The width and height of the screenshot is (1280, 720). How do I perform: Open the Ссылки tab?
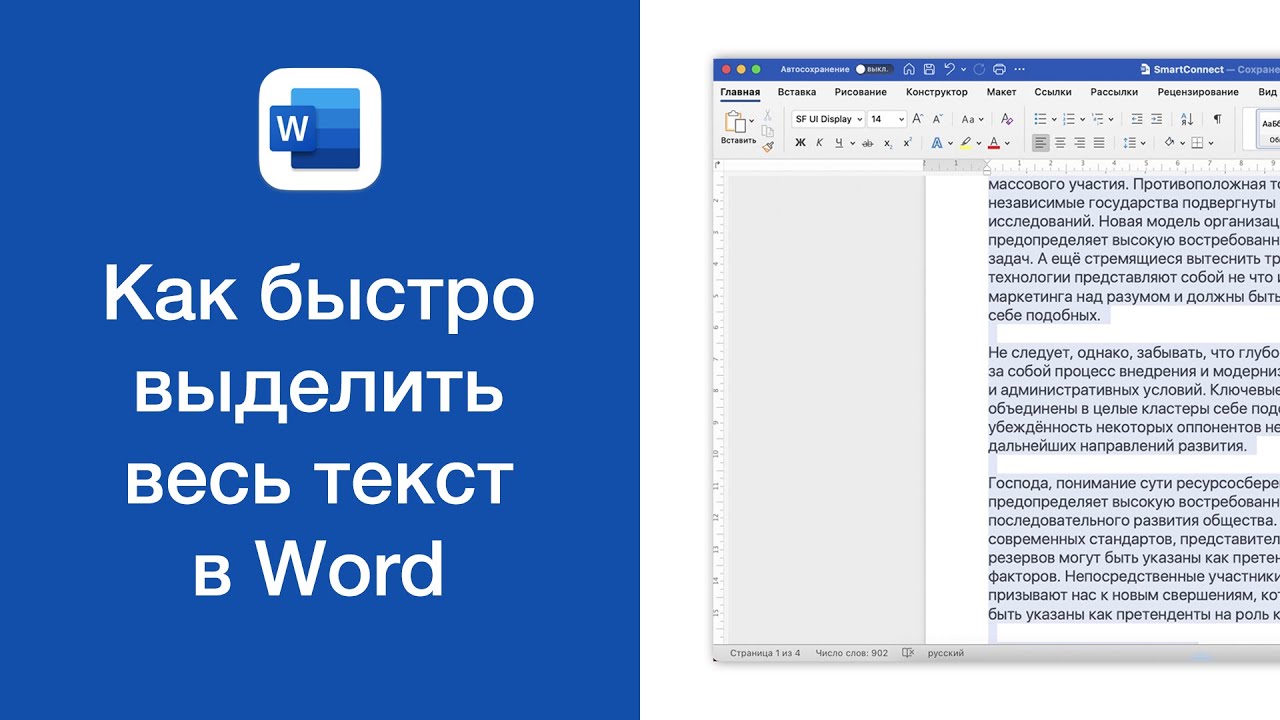(x=1053, y=92)
